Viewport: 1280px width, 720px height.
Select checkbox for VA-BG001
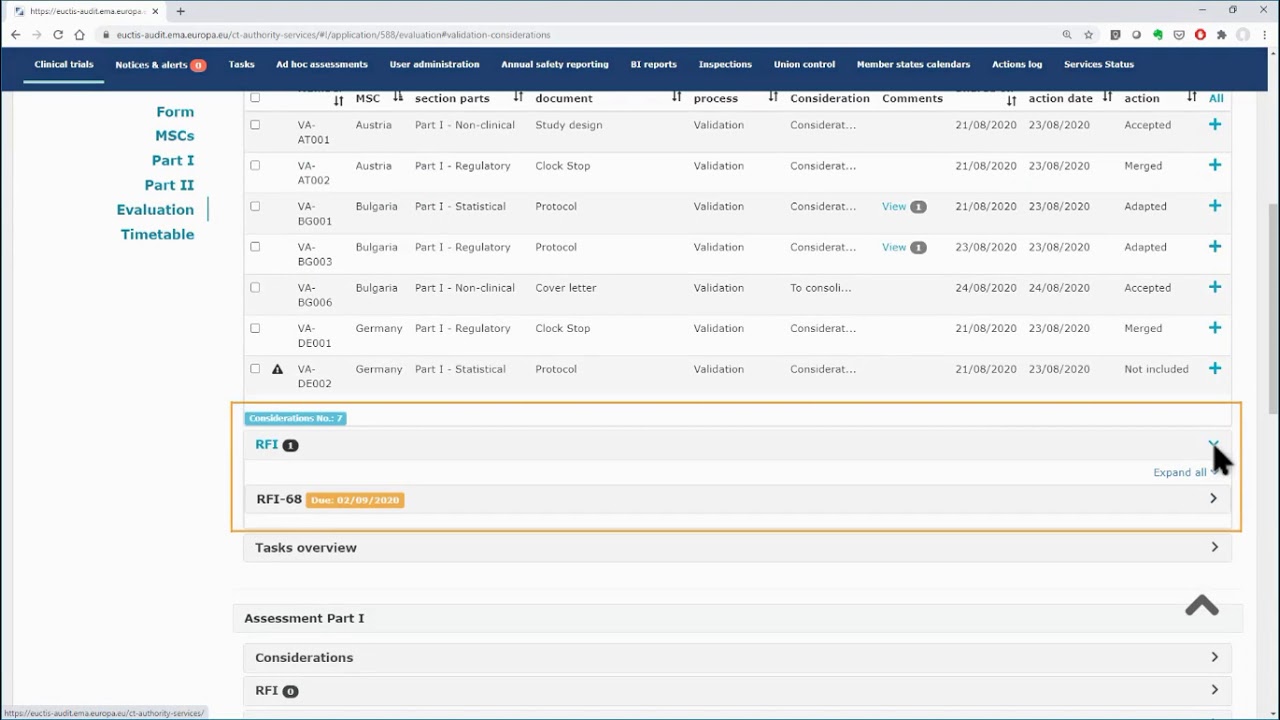[255, 206]
